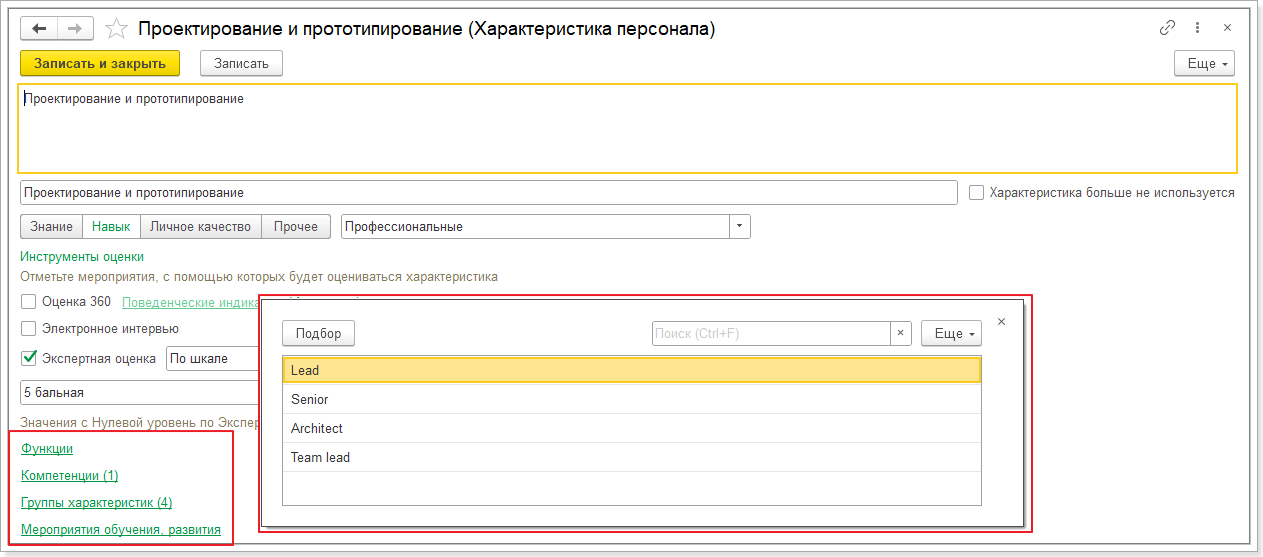Add form to favorites with star icon
Image resolution: width=1263 pixels, height=557 pixels.
tap(116, 29)
